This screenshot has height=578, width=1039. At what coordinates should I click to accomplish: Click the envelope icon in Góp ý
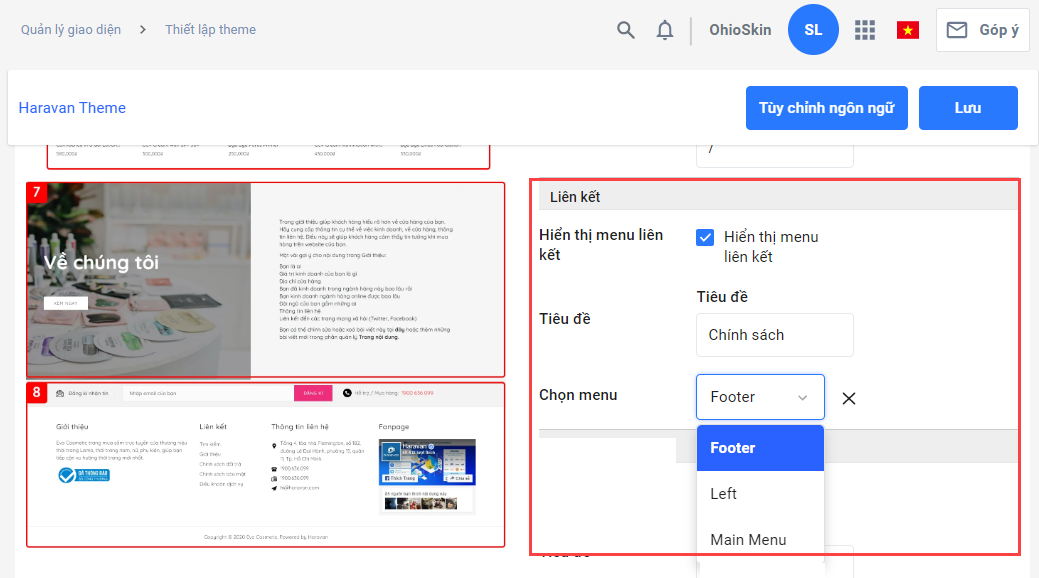click(x=956, y=30)
